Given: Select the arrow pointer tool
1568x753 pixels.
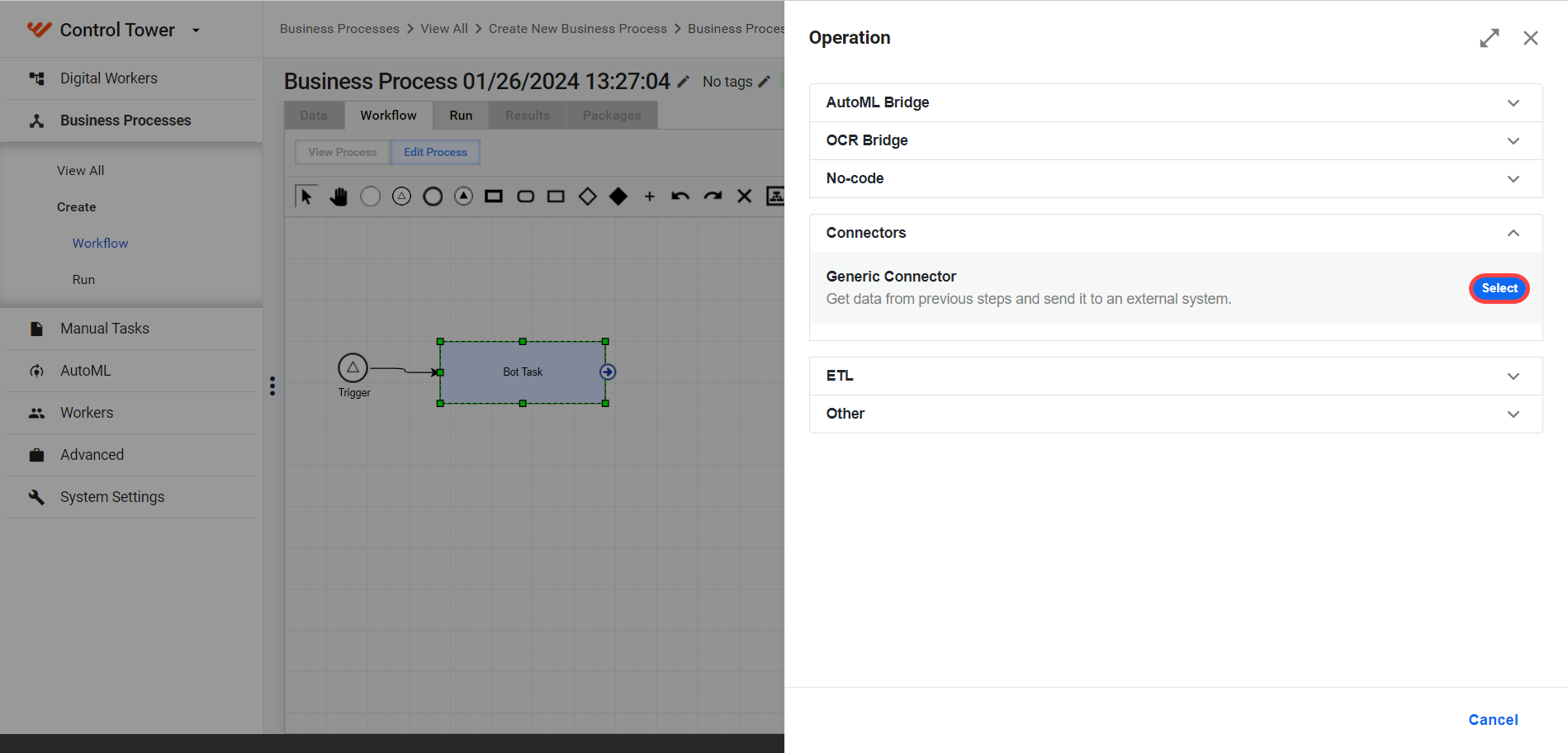Looking at the screenshot, I should point(306,197).
